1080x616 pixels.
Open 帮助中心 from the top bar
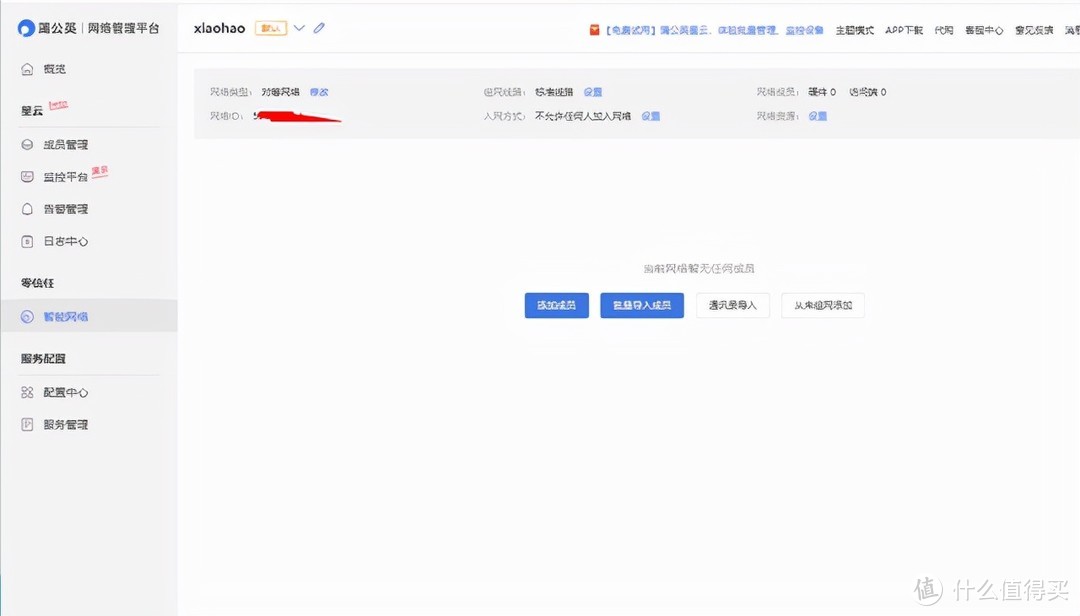(x=983, y=30)
